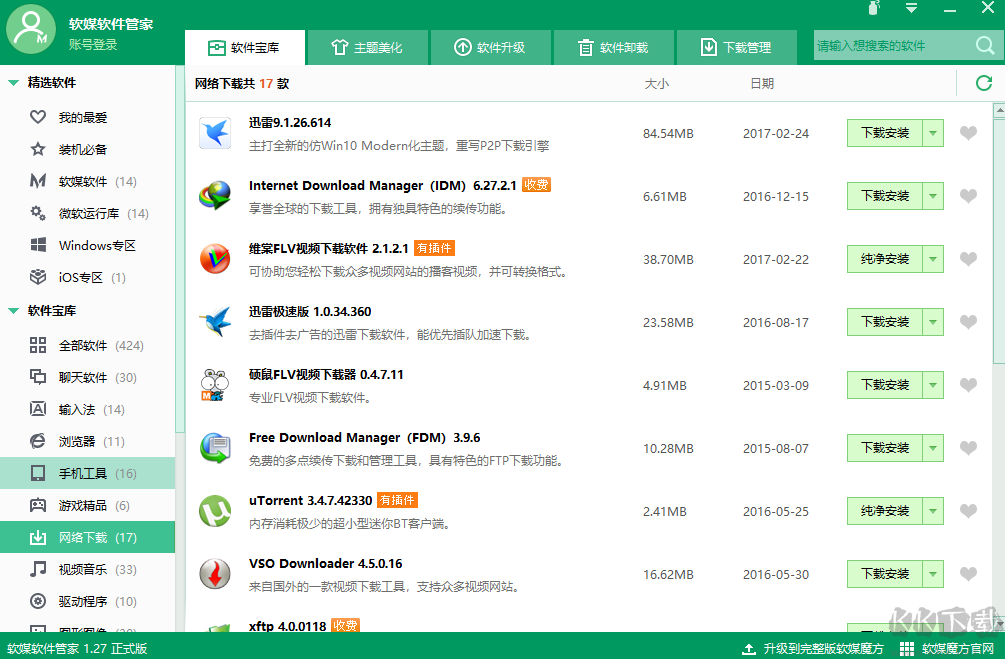1005x659 pixels.
Task: Open 软媒魔方官网 link
Action: coord(947,648)
